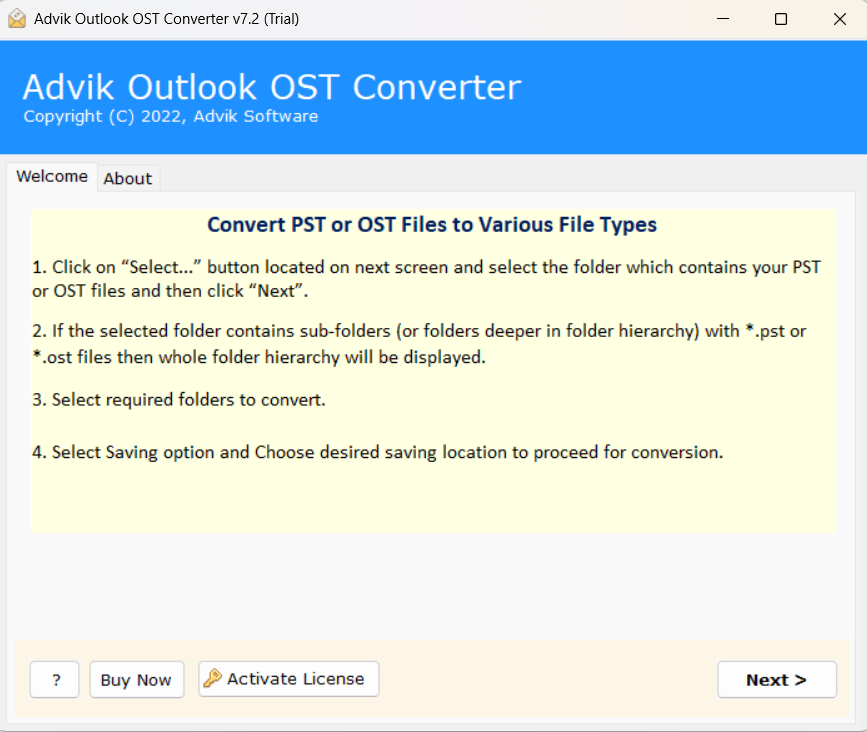Click the 'Advik Outlook OST Converter' banner title
The width and height of the screenshot is (867, 732).
(272, 87)
